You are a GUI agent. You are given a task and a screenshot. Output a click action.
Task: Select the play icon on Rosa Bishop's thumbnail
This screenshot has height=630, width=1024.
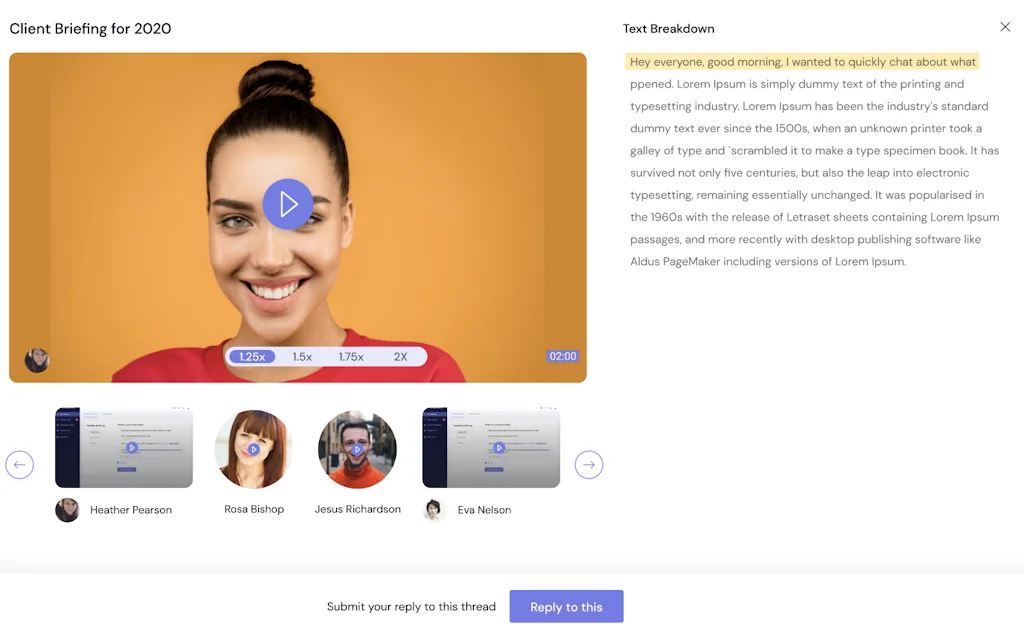253,448
